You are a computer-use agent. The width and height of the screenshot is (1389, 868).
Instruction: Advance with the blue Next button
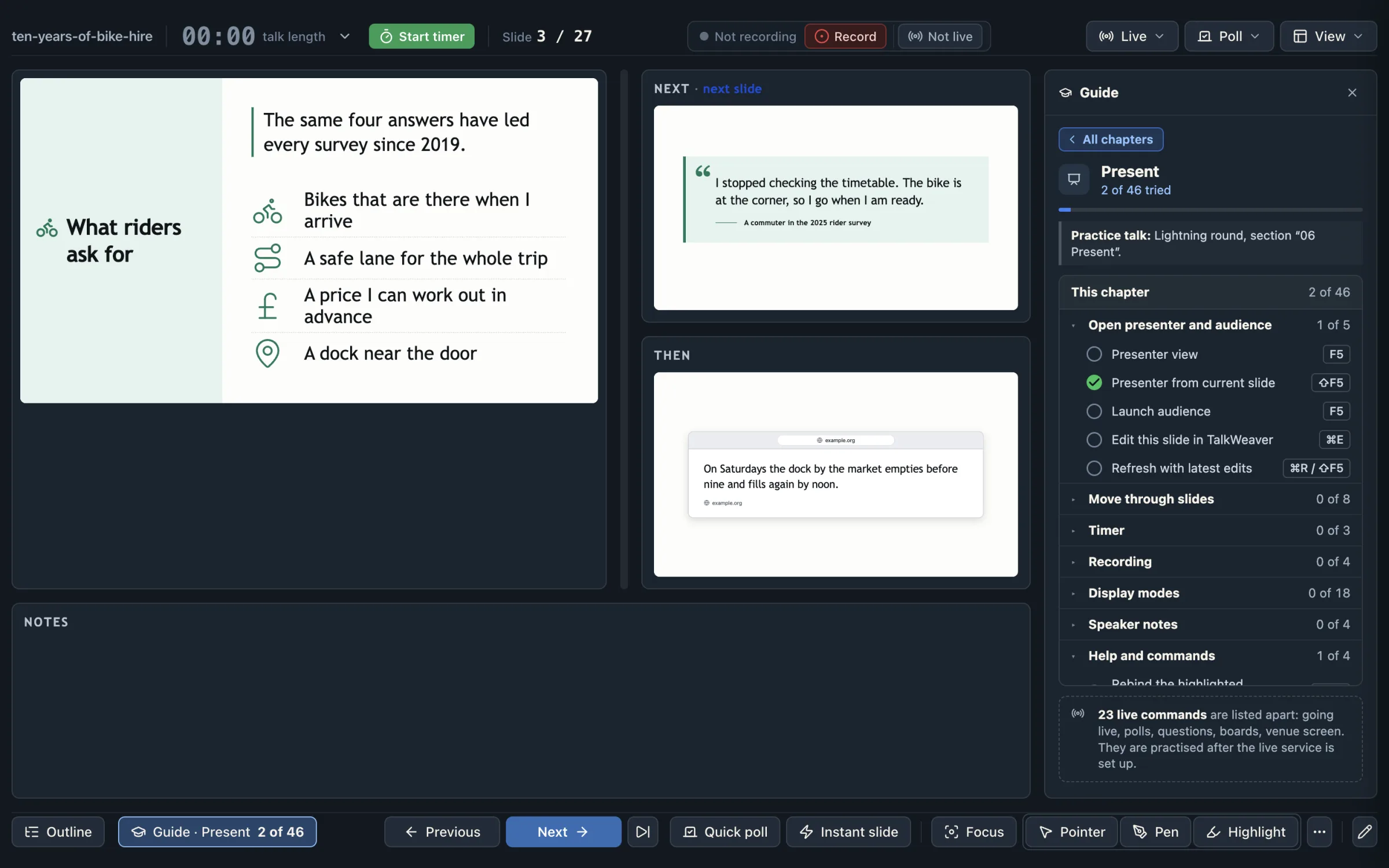coord(563,832)
